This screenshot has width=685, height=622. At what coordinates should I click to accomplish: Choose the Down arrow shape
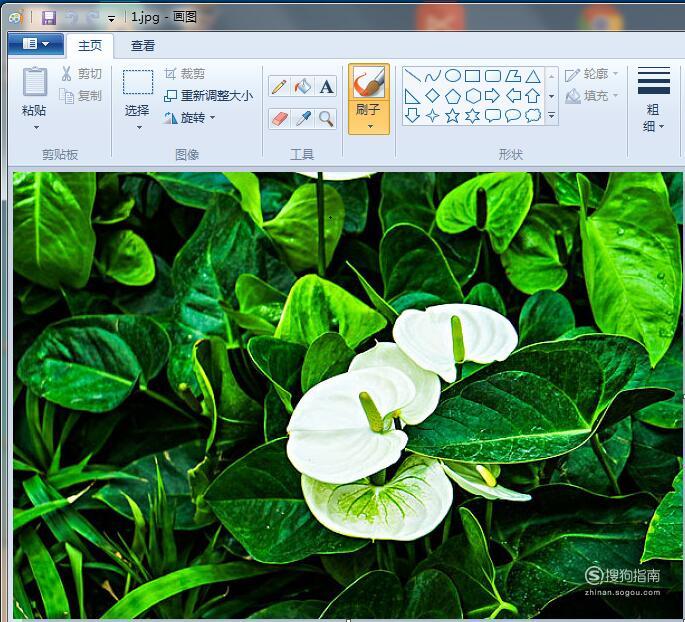click(412, 115)
